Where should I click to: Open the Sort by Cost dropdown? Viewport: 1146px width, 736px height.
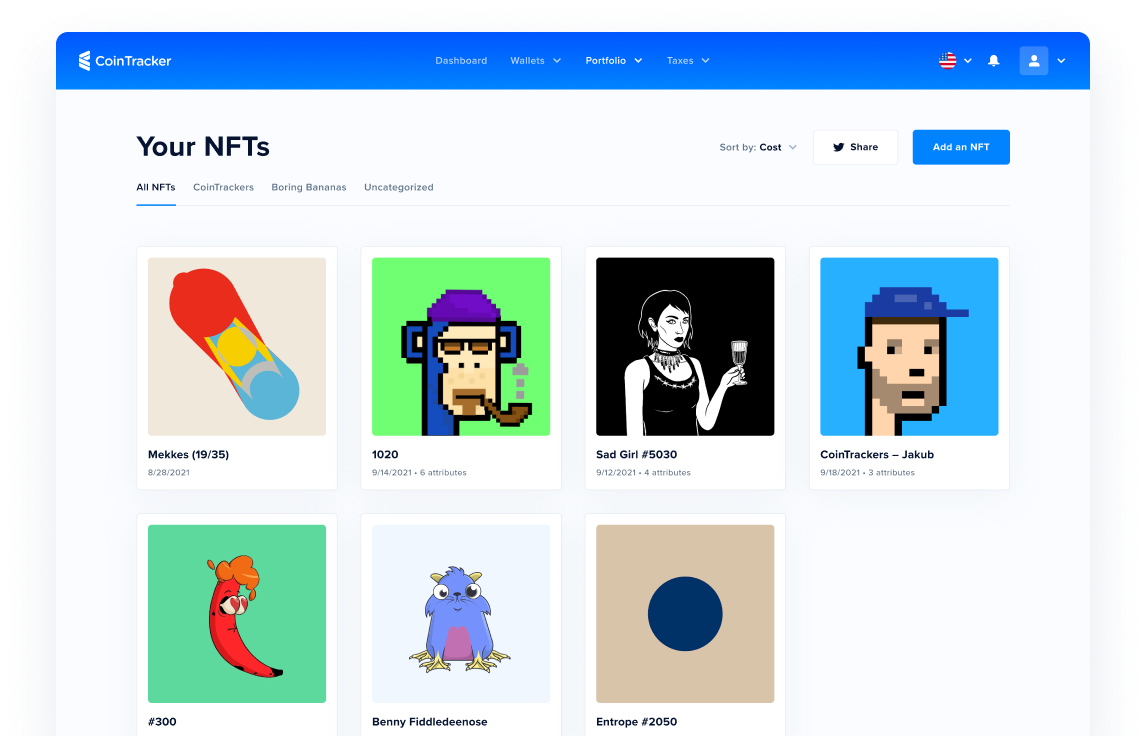[x=758, y=147]
